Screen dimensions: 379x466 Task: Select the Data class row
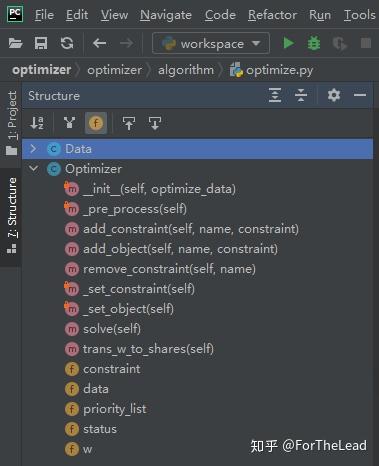(197, 149)
